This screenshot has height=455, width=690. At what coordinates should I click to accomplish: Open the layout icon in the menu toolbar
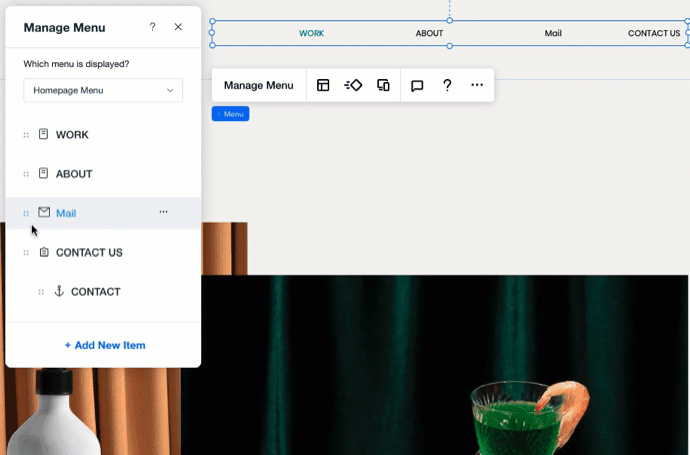click(x=323, y=86)
